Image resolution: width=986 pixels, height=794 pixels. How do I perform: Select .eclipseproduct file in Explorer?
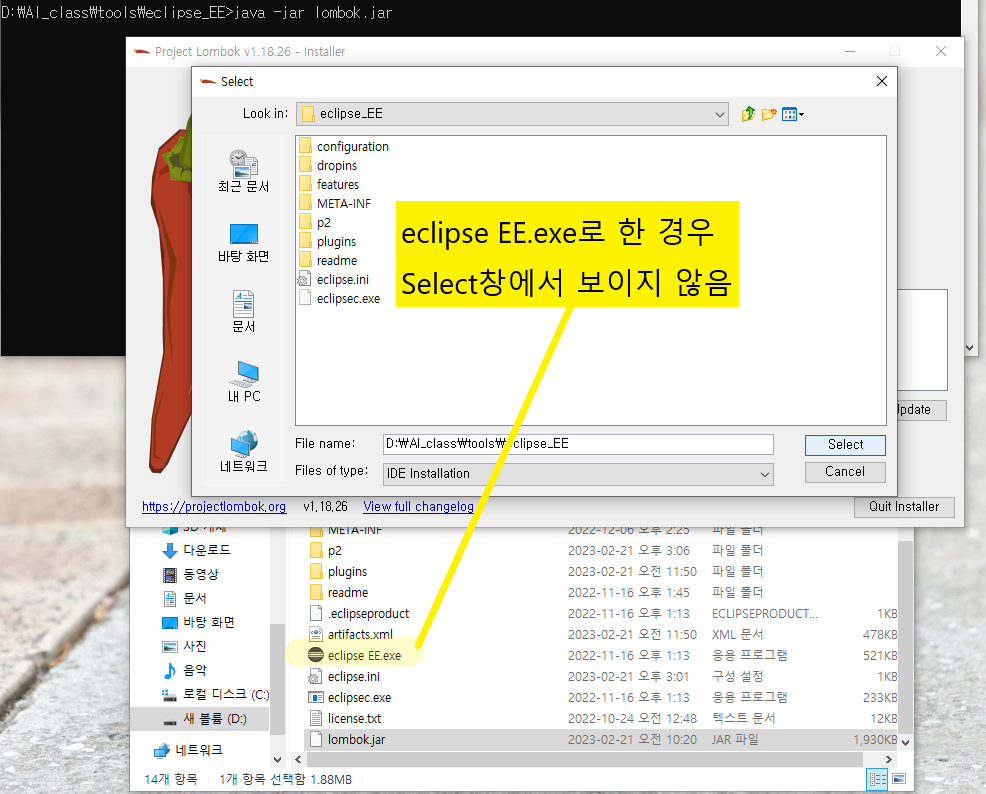point(601,614)
